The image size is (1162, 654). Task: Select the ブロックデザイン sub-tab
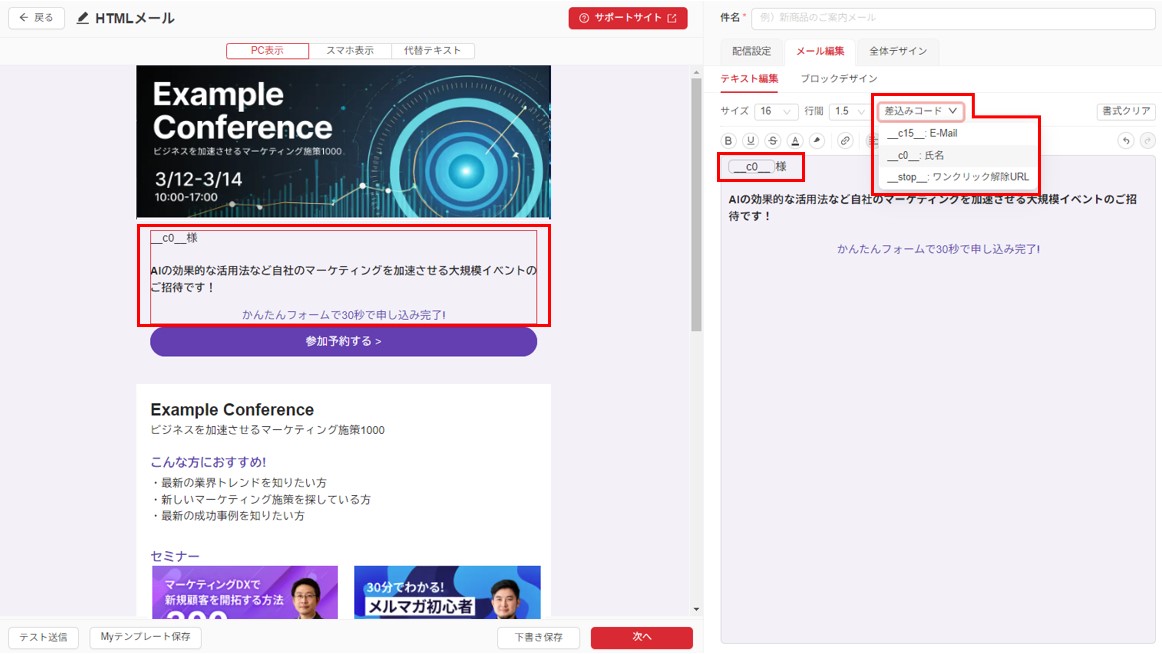tap(839, 79)
